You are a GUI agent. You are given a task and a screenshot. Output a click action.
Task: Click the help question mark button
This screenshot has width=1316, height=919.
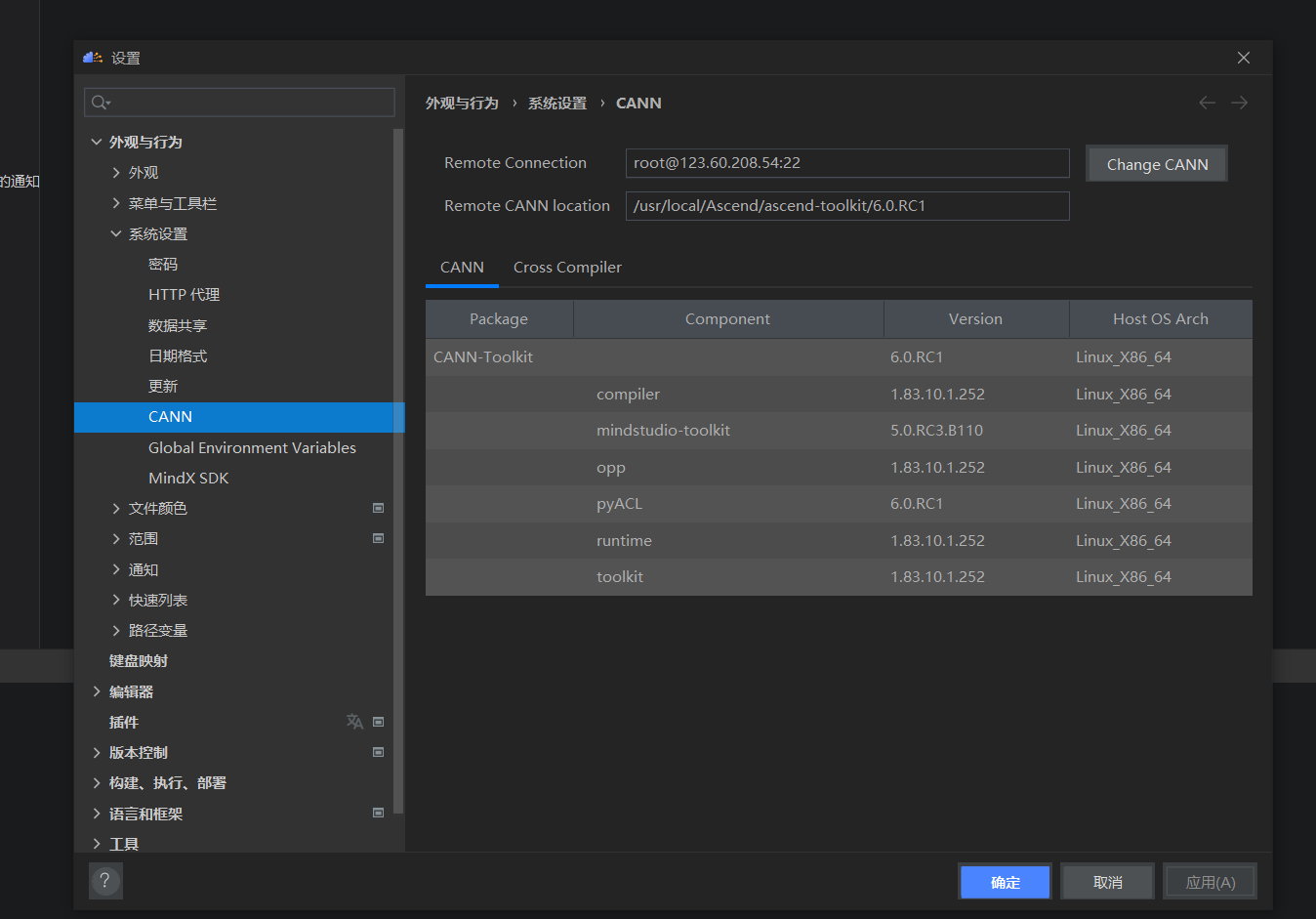coord(105,881)
